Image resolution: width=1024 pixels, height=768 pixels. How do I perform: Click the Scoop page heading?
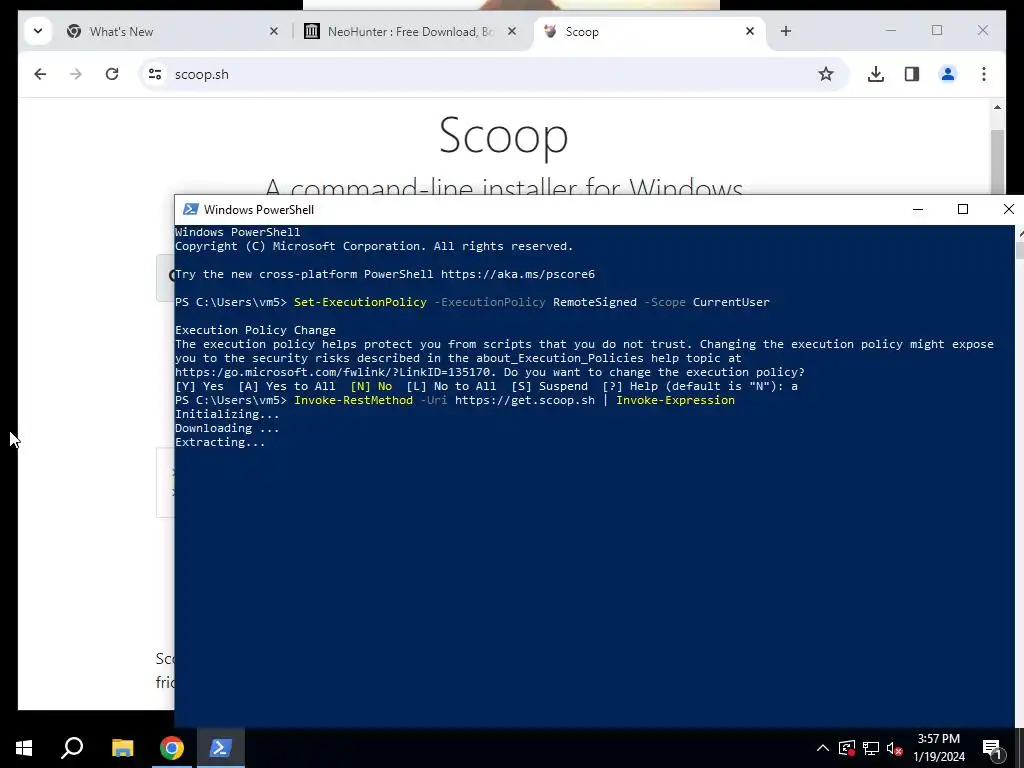coord(504,136)
